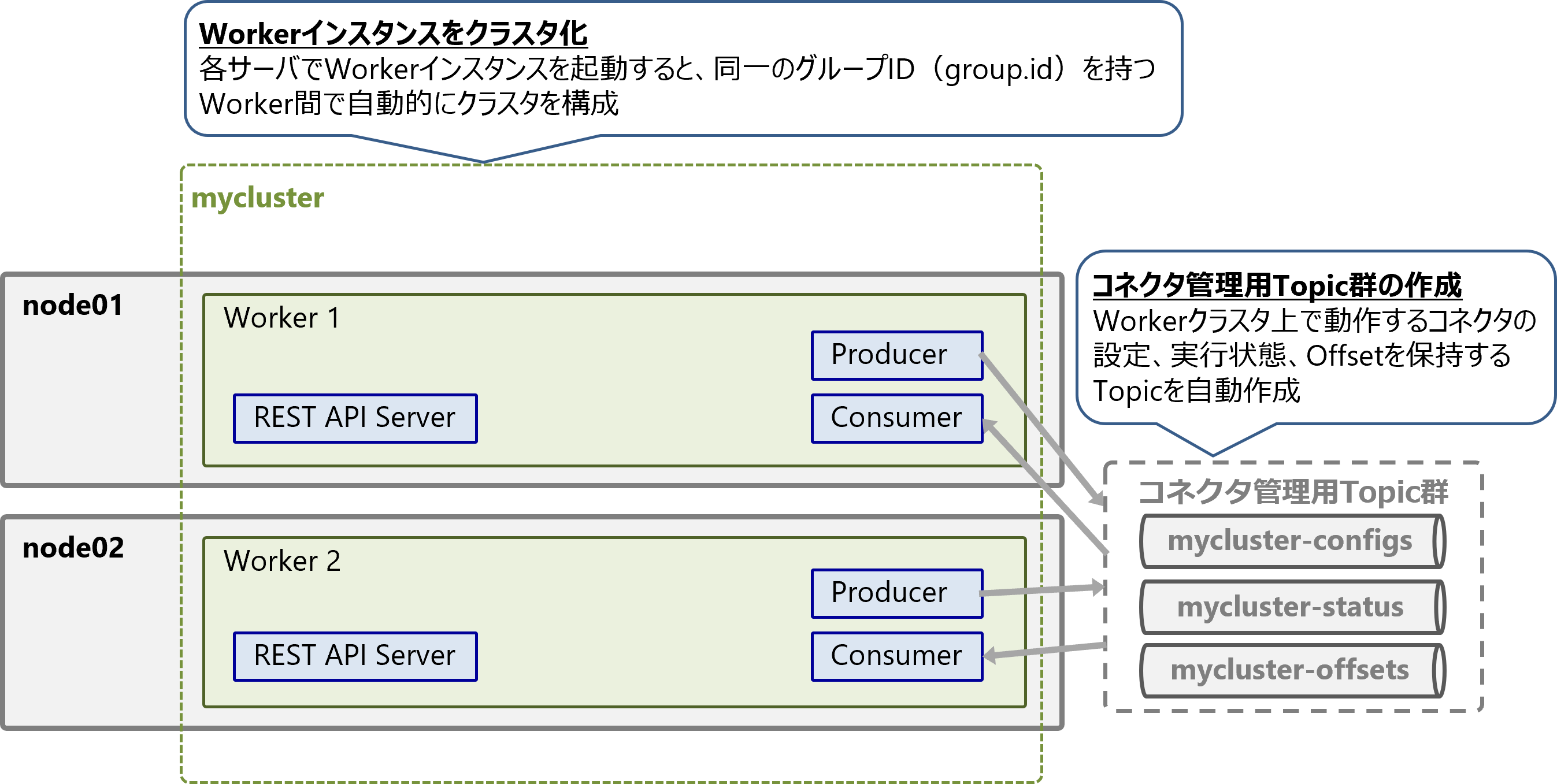
Task: Click the Worker 1 title text
Action: (281, 318)
